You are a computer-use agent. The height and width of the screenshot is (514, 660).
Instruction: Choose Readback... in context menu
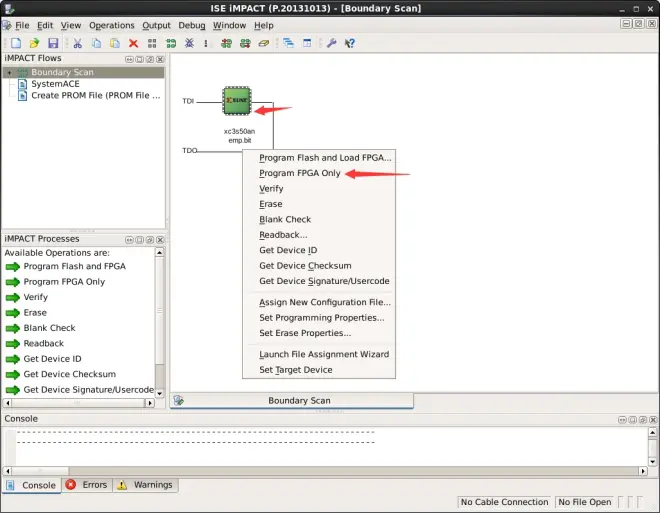[319, 235]
